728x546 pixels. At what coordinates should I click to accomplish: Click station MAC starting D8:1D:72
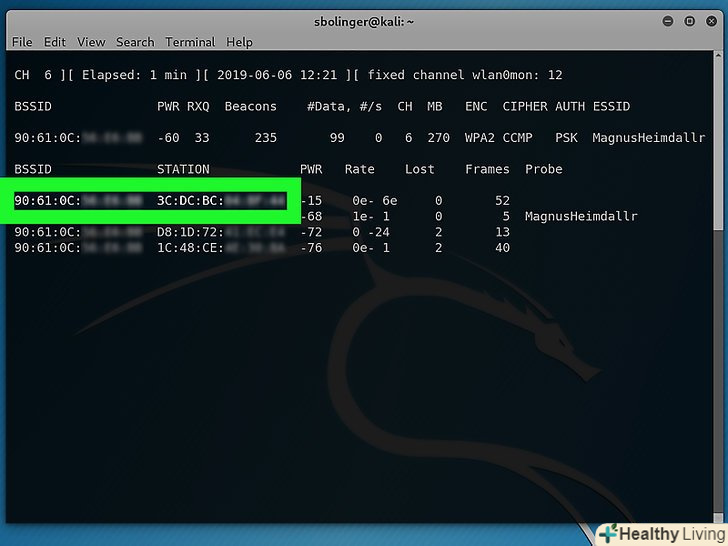tap(221, 232)
